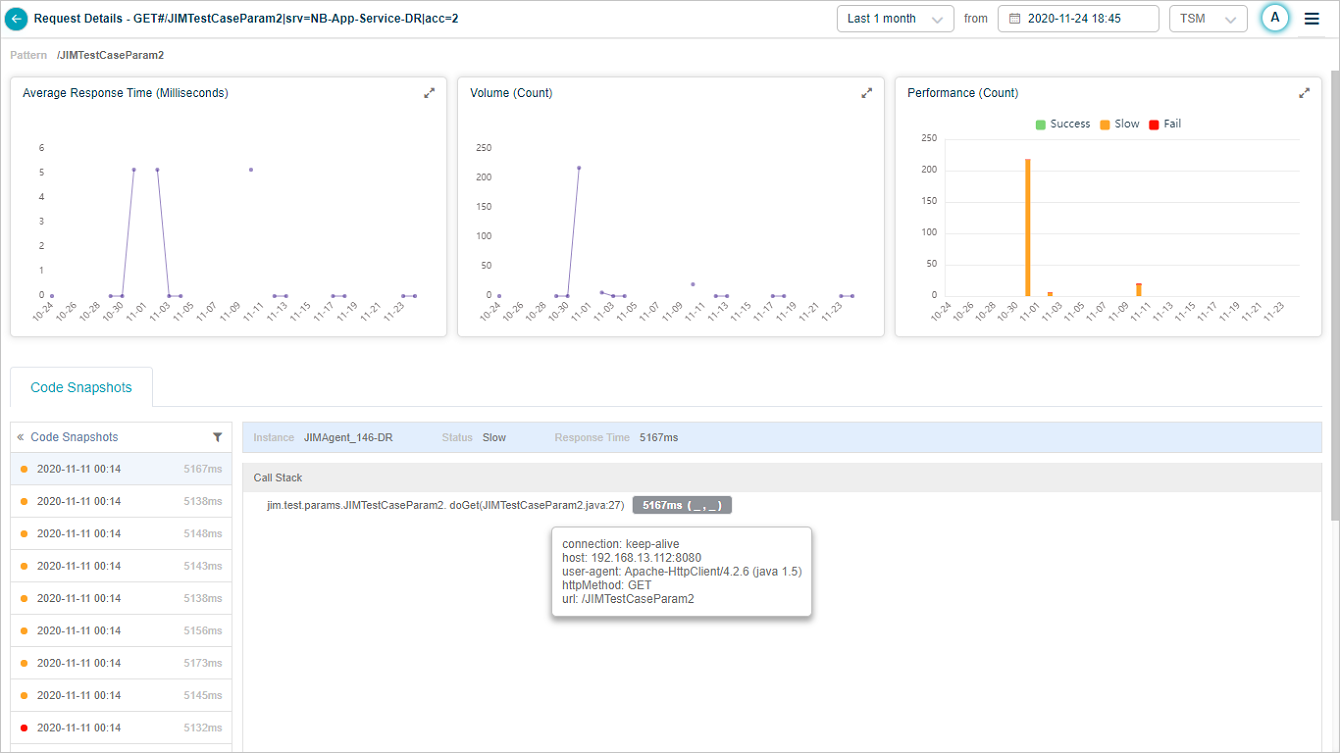The height and width of the screenshot is (753, 1340).
Task: Click the from date input field
Action: pos(1086,19)
